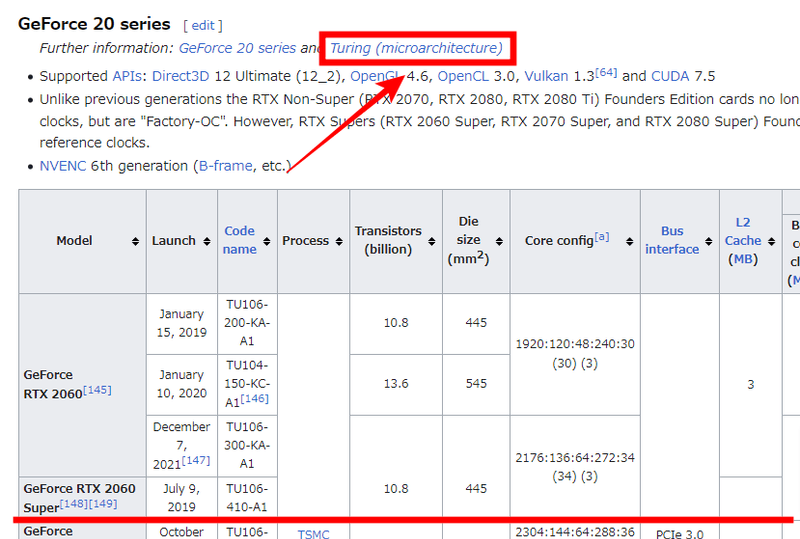800x539 pixels.
Task: Click the Launch column sort arrows
Action: click(207, 242)
